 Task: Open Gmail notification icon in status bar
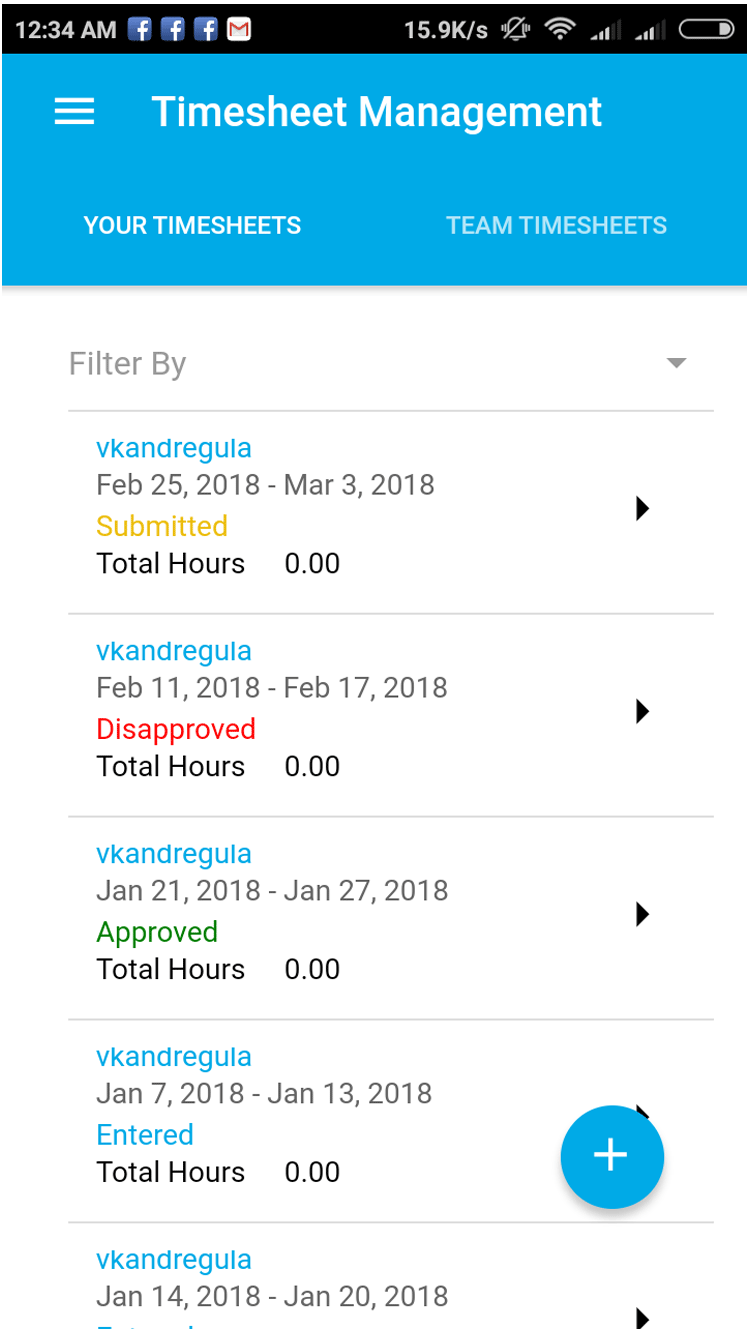238,30
